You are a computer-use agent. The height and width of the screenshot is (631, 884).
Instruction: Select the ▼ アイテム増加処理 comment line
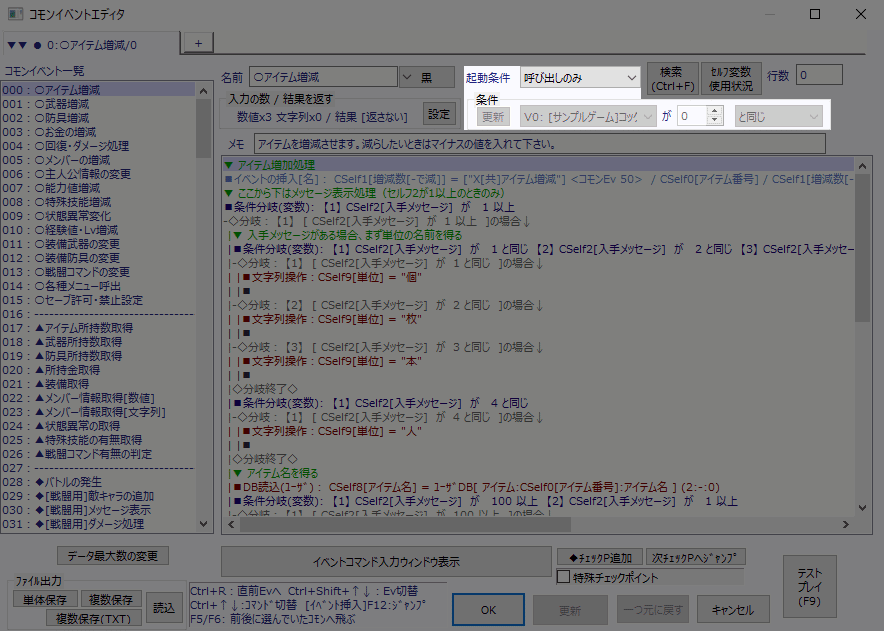[539, 165]
